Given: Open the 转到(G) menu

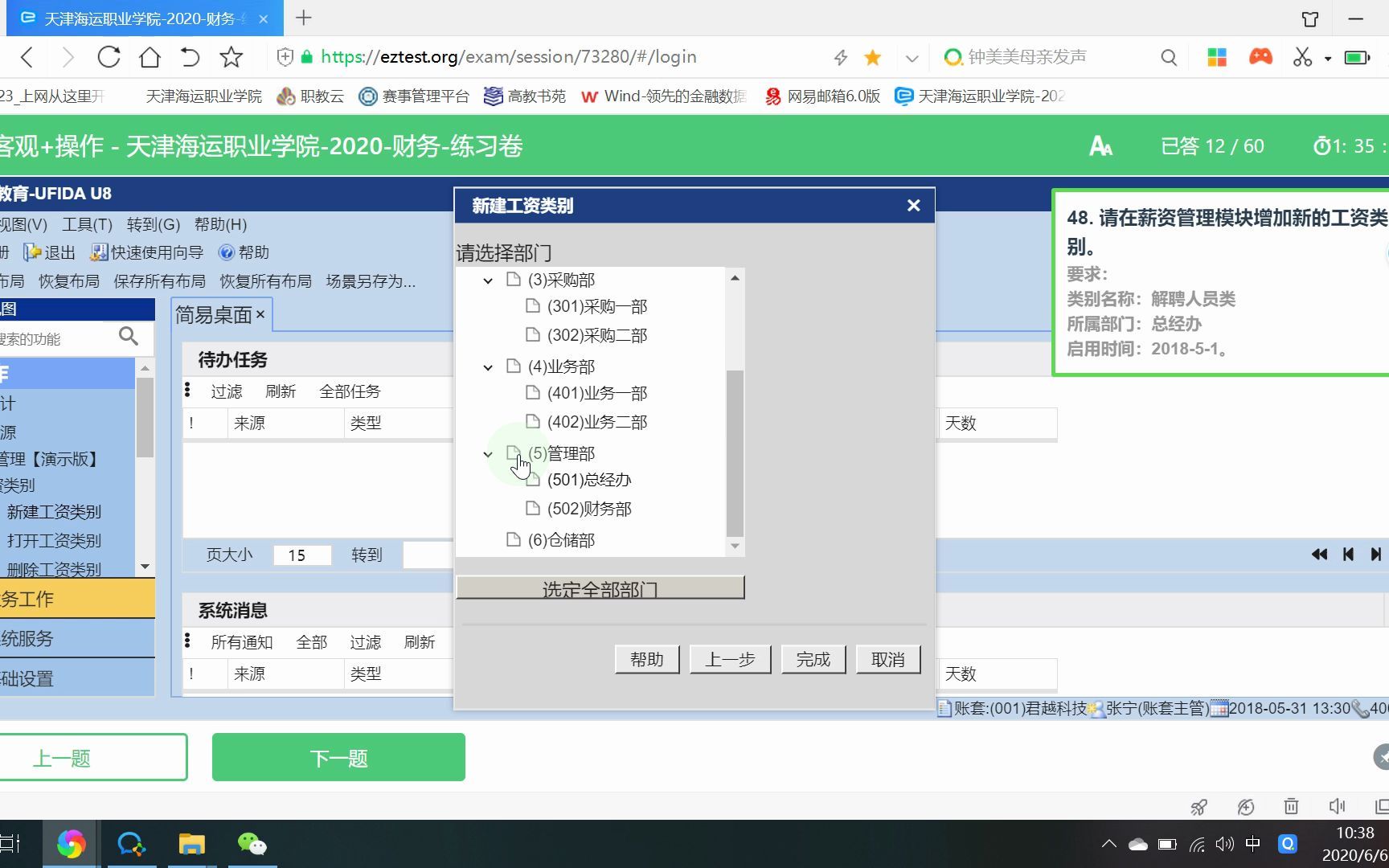Looking at the screenshot, I should (x=153, y=225).
